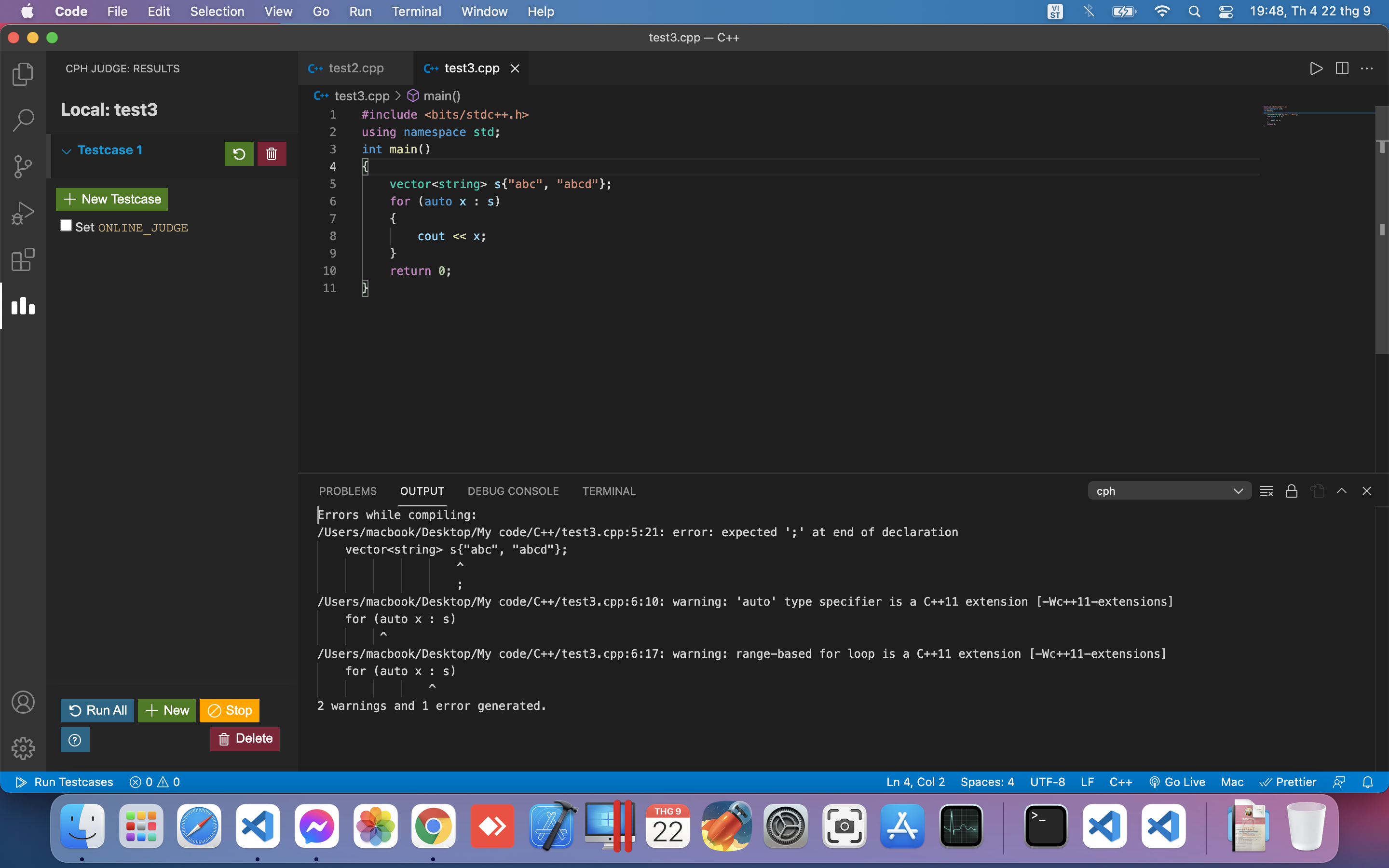Open the cph output channel dropdown
This screenshot has height=868, width=1389.
[1169, 491]
